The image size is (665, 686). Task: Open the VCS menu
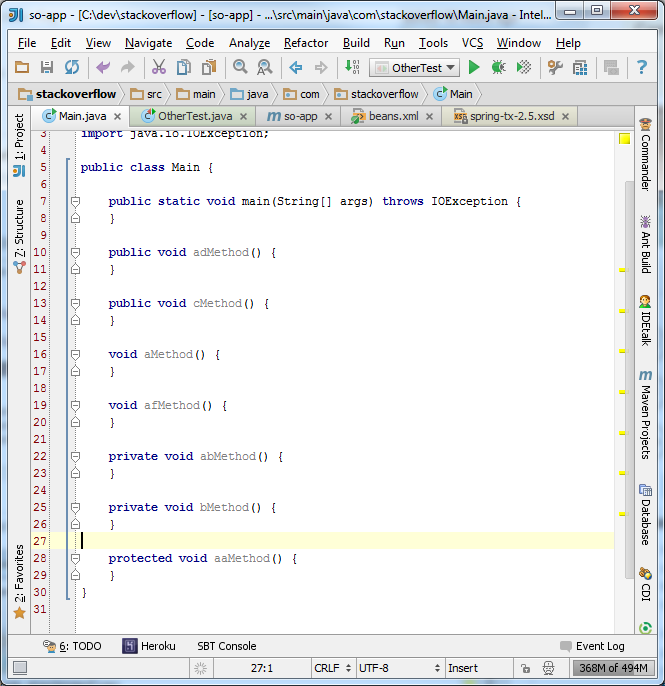pyautogui.click(x=472, y=43)
